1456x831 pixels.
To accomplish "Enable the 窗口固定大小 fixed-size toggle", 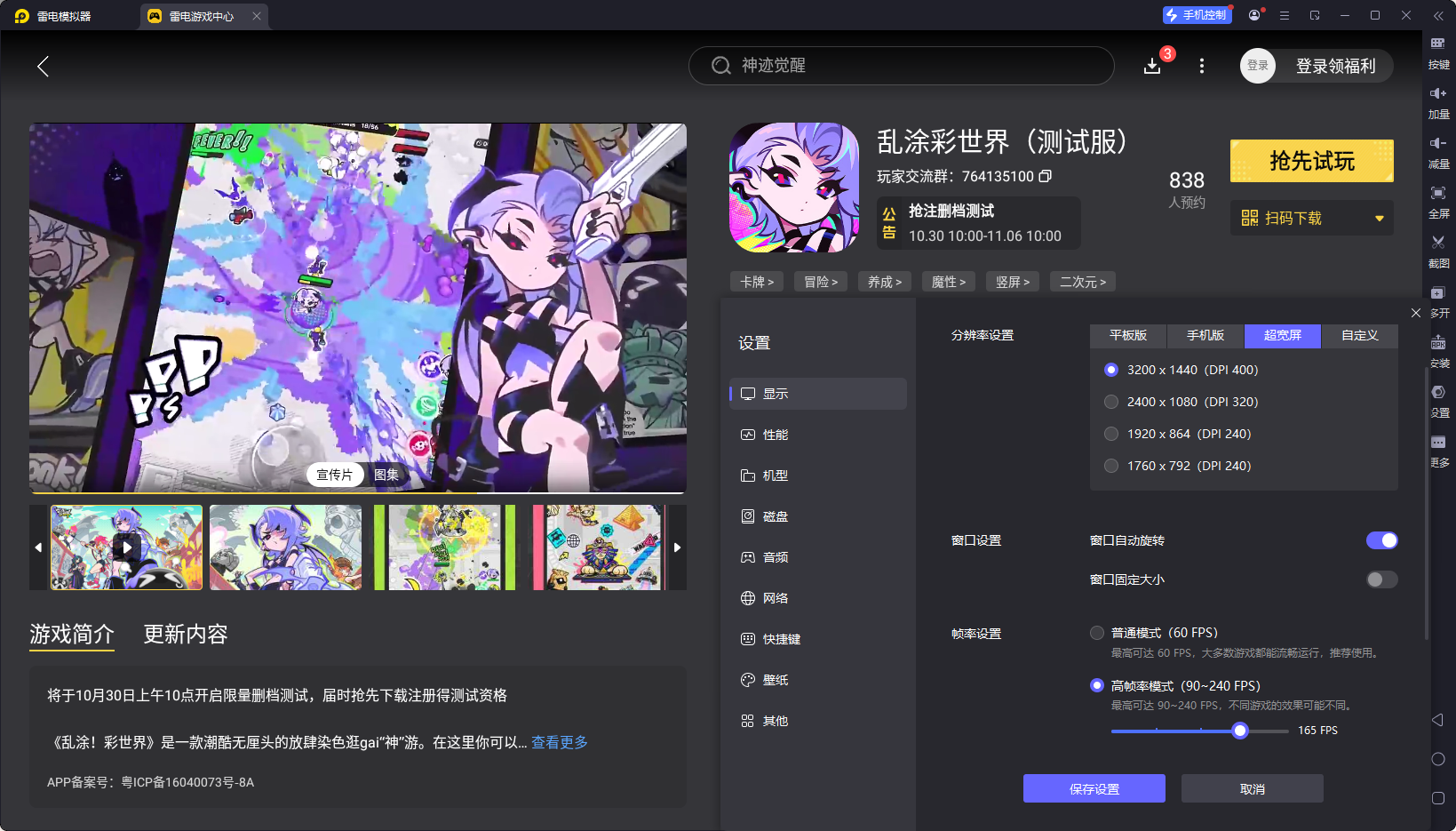I will coord(1380,579).
